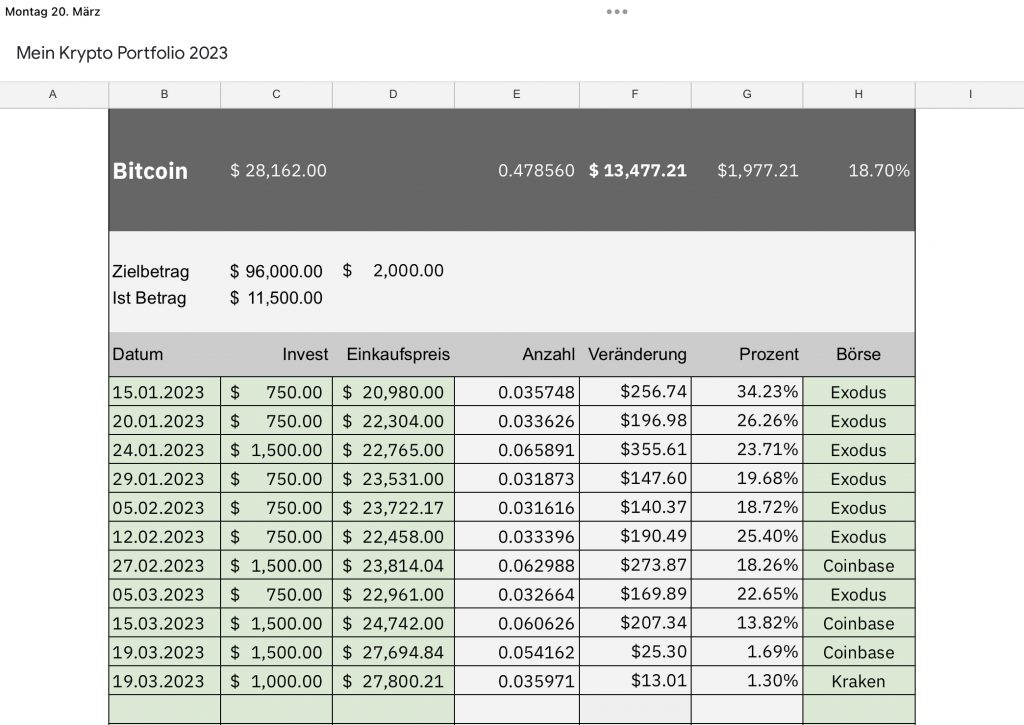Select Zielbetrag value $ 96,000.00

276,271
